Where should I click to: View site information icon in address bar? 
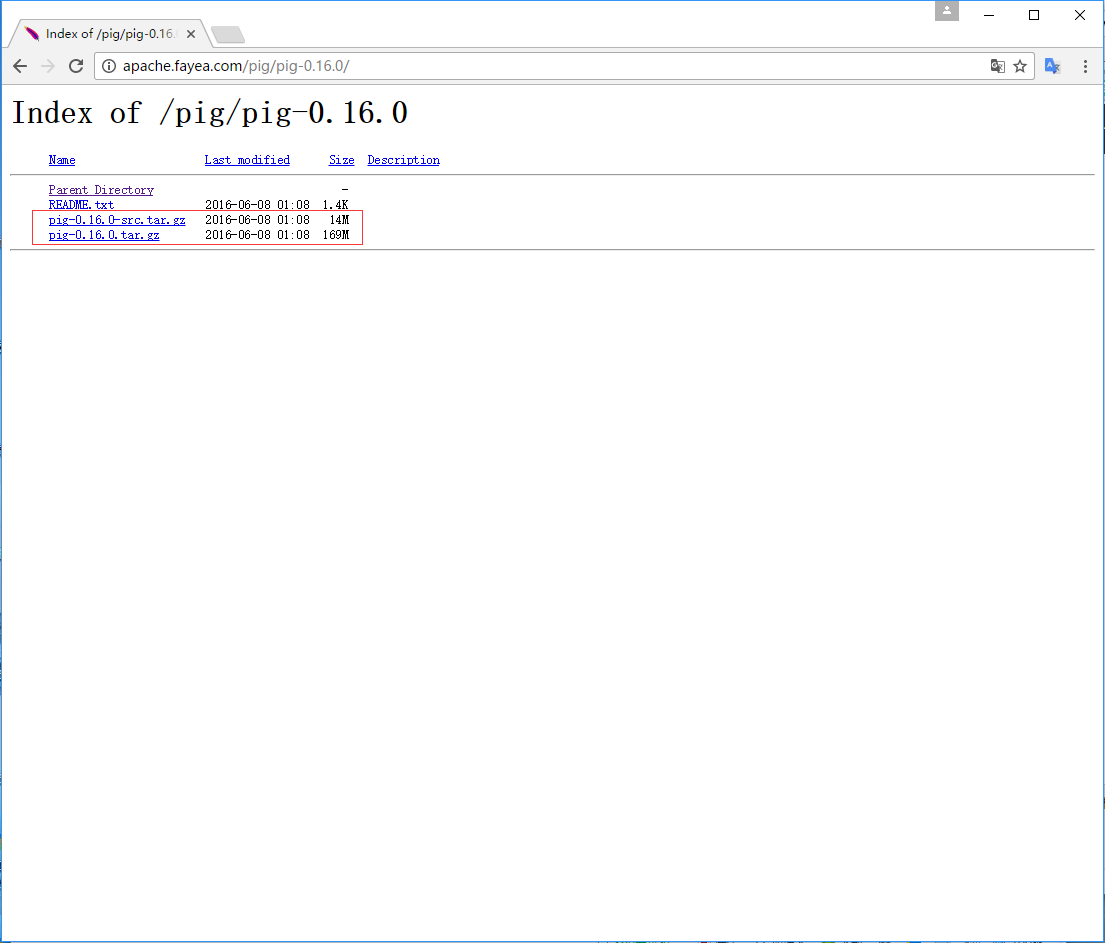click(109, 66)
